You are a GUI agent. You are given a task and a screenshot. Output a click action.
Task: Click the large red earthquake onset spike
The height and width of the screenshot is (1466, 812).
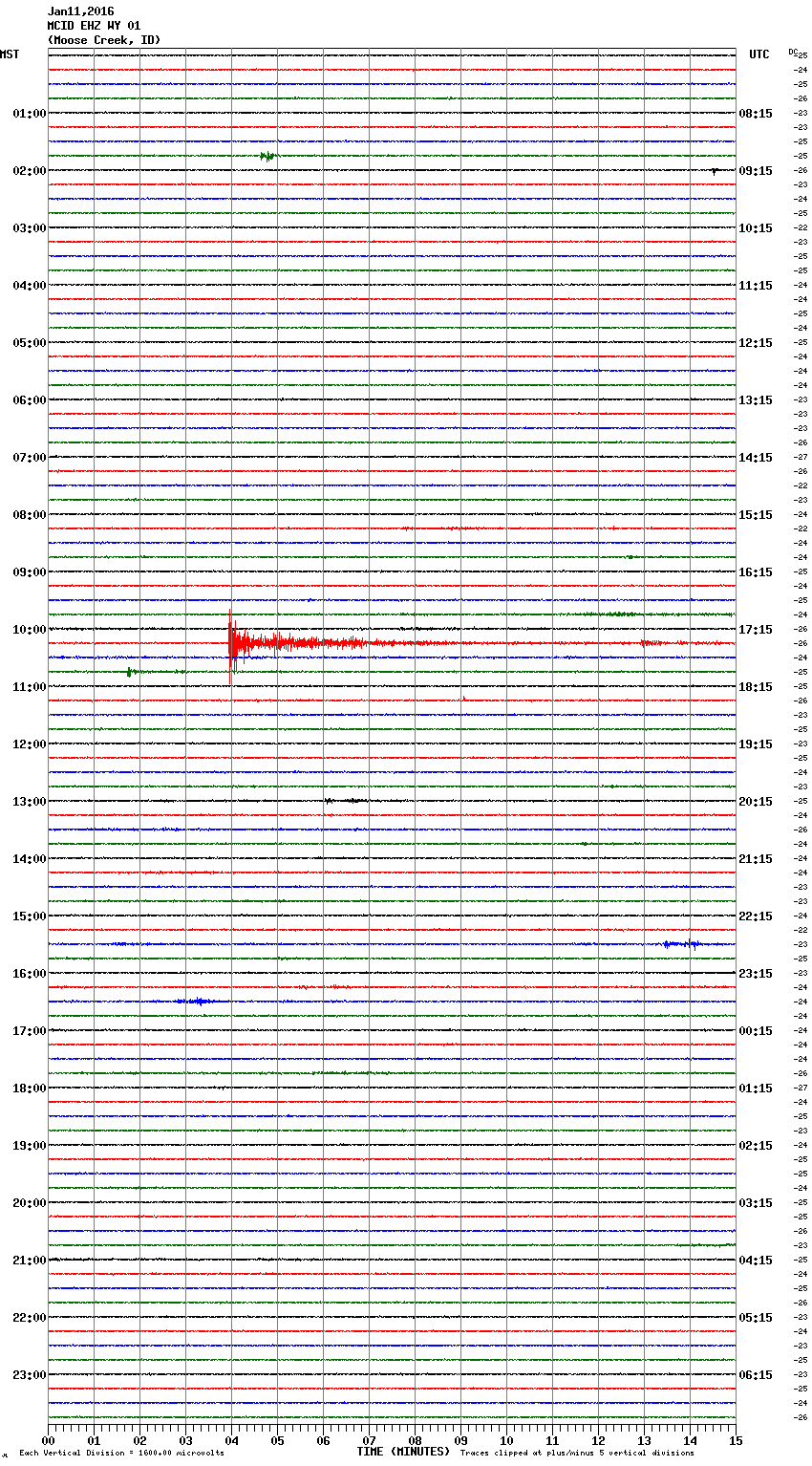click(231, 645)
